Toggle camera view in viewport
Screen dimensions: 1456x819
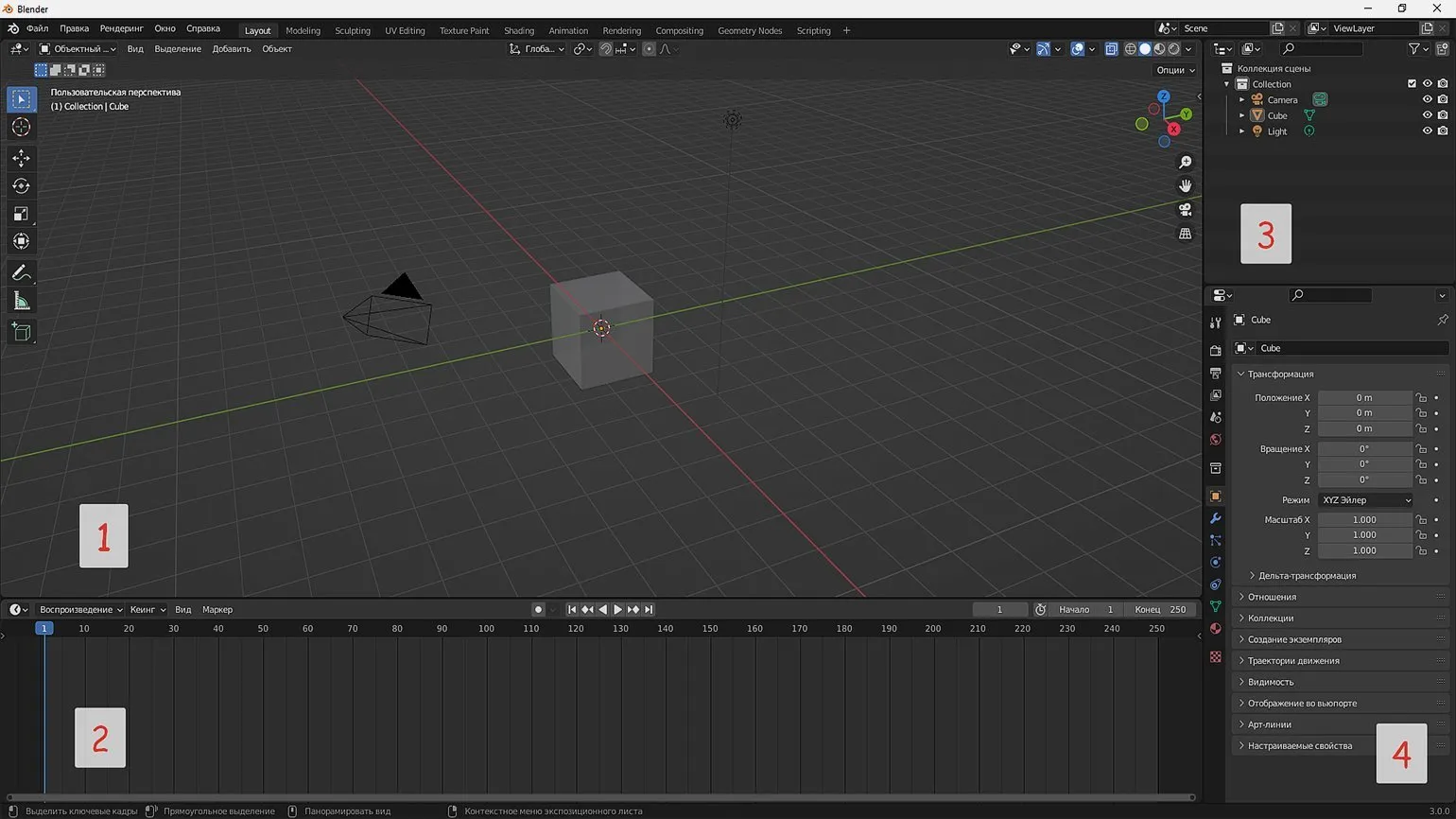[1185, 210]
